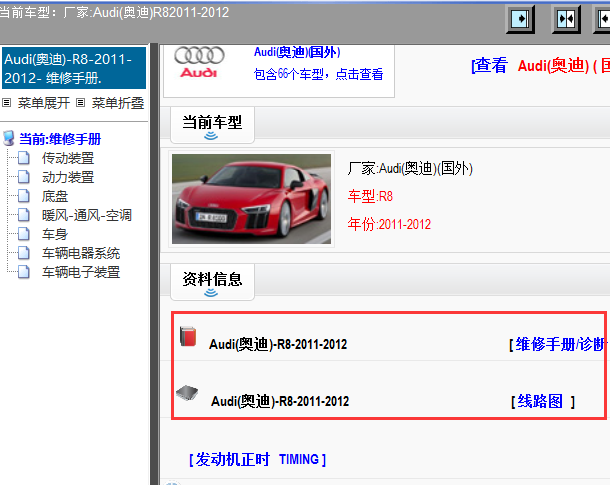
Task: Click the page icon next to 动力装置
Action: [x=24, y=177]
